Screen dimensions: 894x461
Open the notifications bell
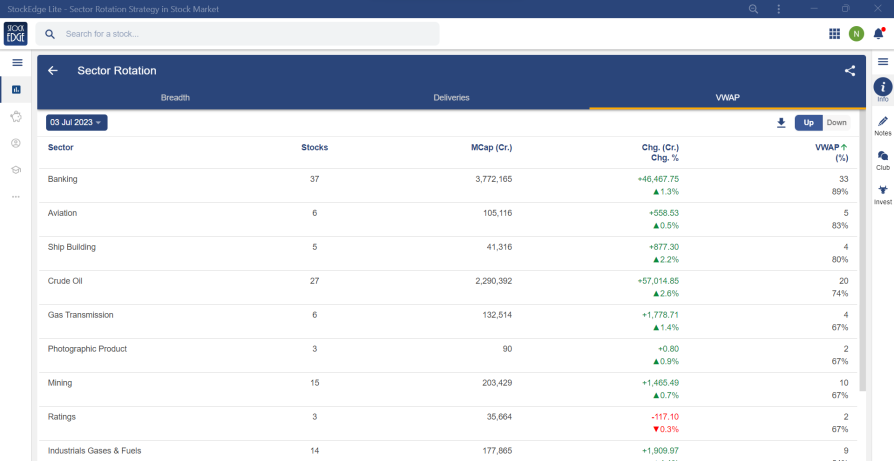point(878,34)
